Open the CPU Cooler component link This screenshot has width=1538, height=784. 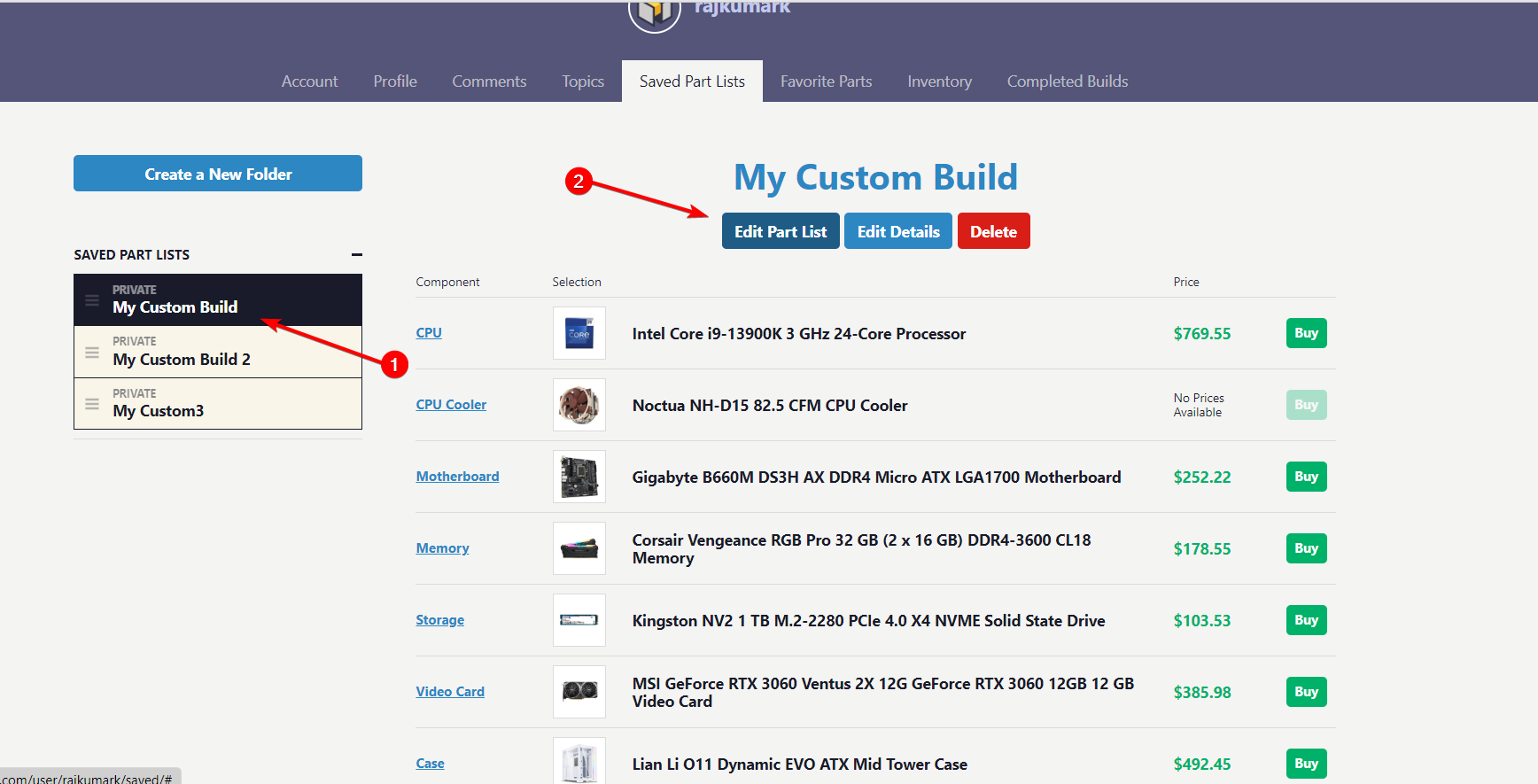451,405
